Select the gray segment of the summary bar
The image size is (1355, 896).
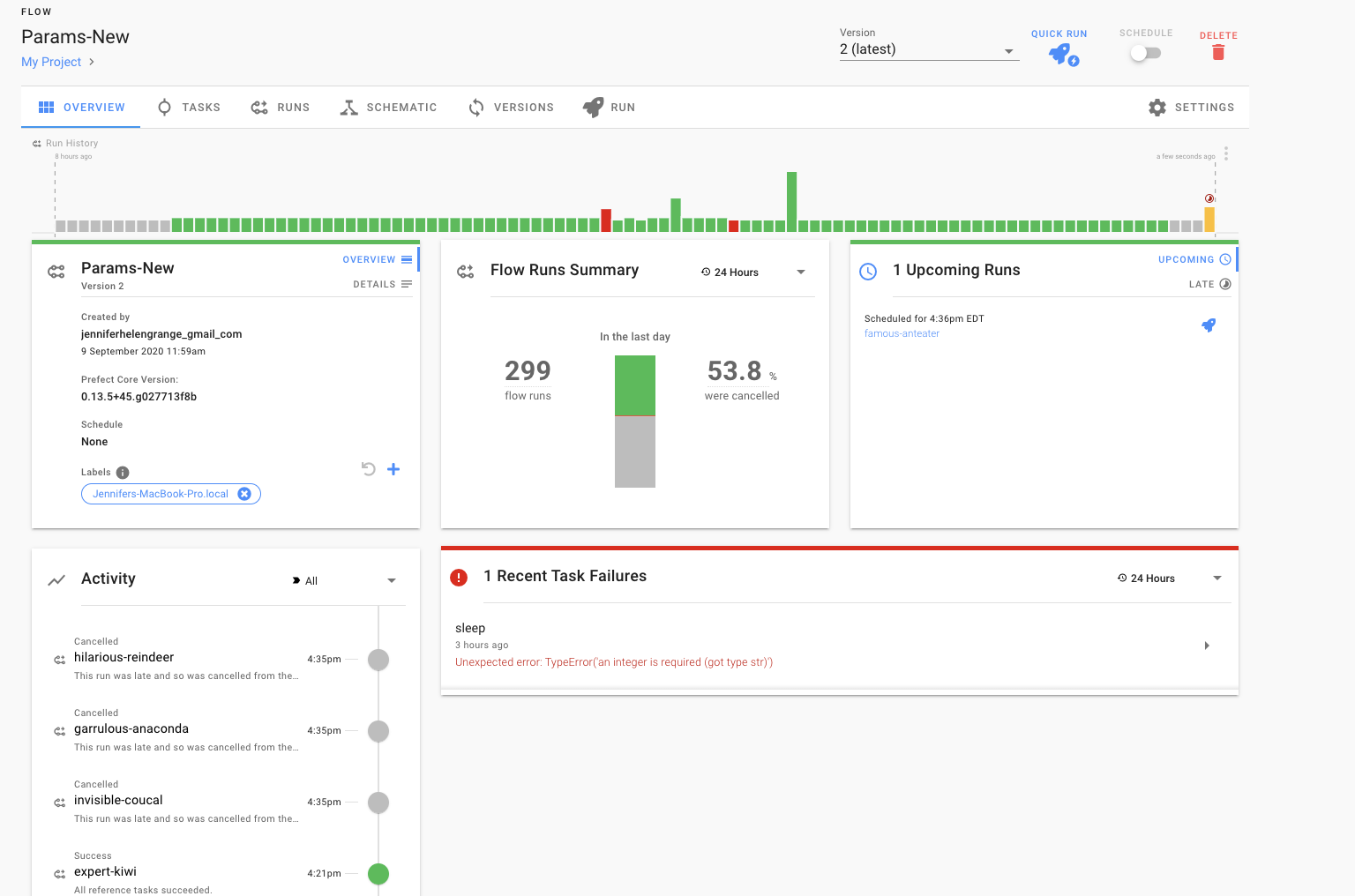point(635,452)
